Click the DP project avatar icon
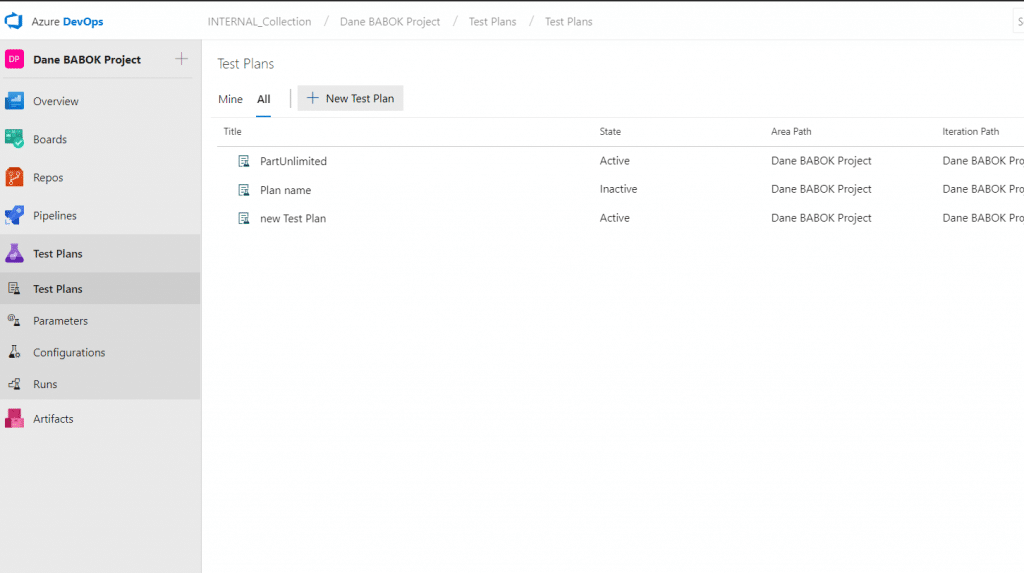 (14, 59)
